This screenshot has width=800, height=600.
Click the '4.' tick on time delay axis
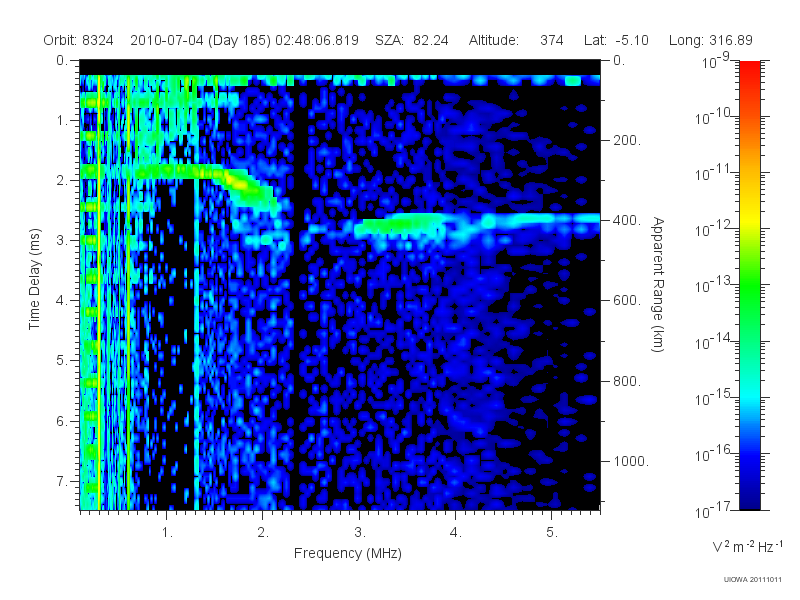[62, 301]
